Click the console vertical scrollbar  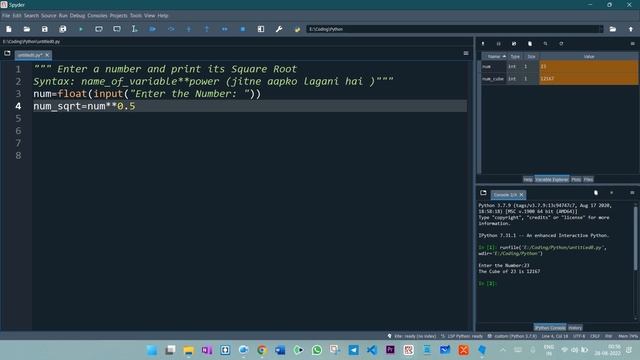tap(635, 239)
